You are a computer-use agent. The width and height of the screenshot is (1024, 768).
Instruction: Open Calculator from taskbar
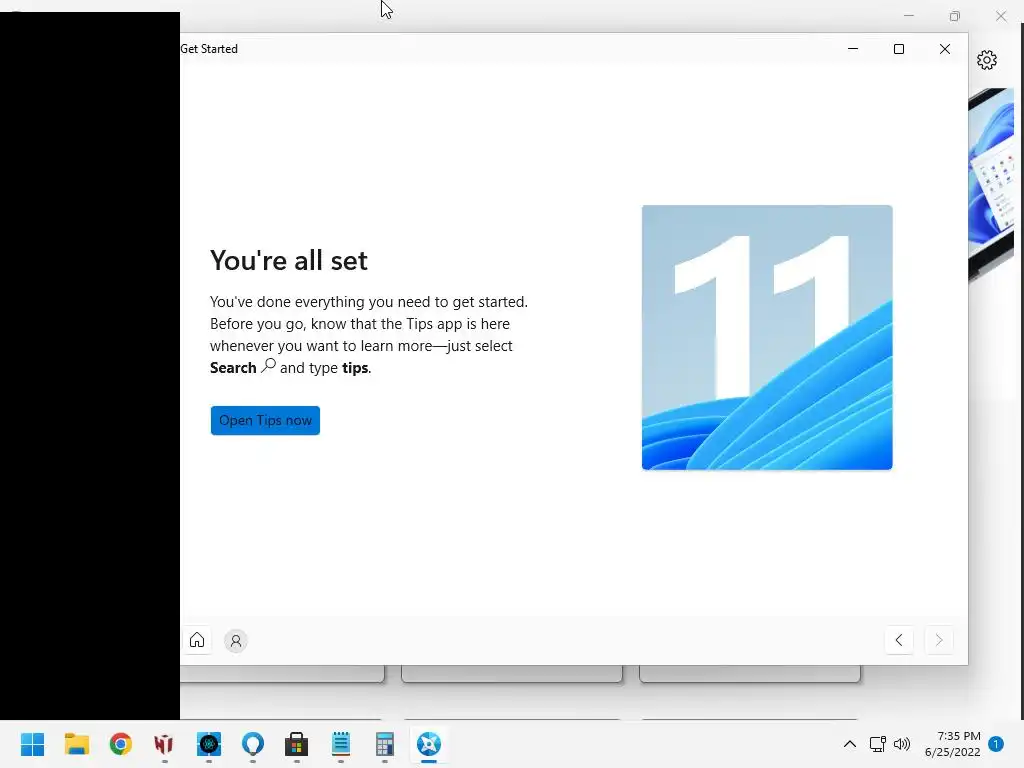pyautogui.click(x=385, y=744)
